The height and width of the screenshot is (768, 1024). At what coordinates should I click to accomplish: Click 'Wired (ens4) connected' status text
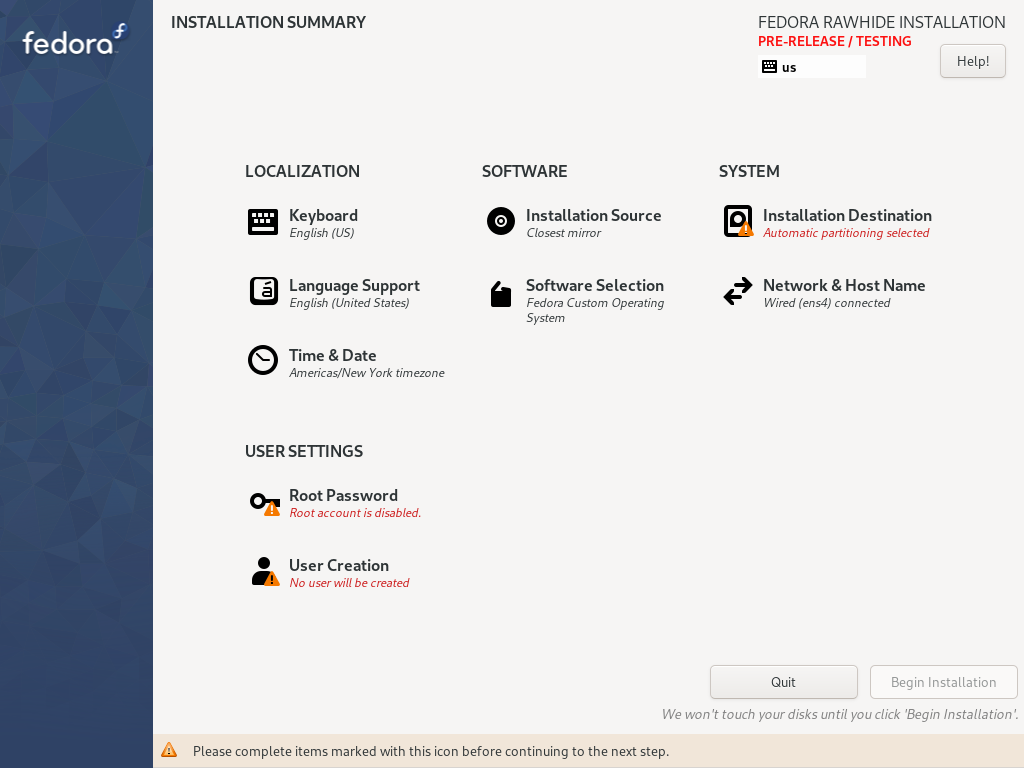827,303
